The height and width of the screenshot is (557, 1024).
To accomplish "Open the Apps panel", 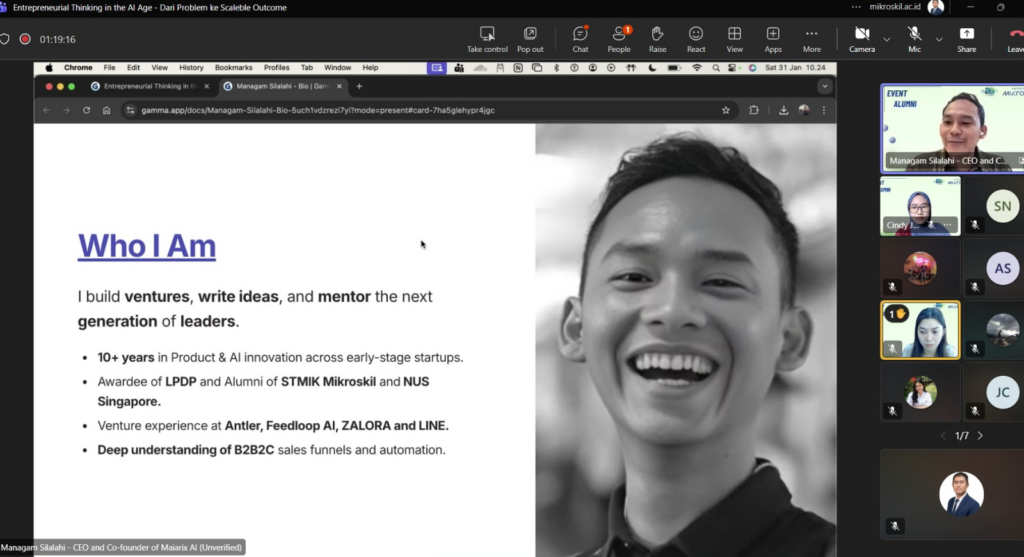I will [x=773, y=39].
